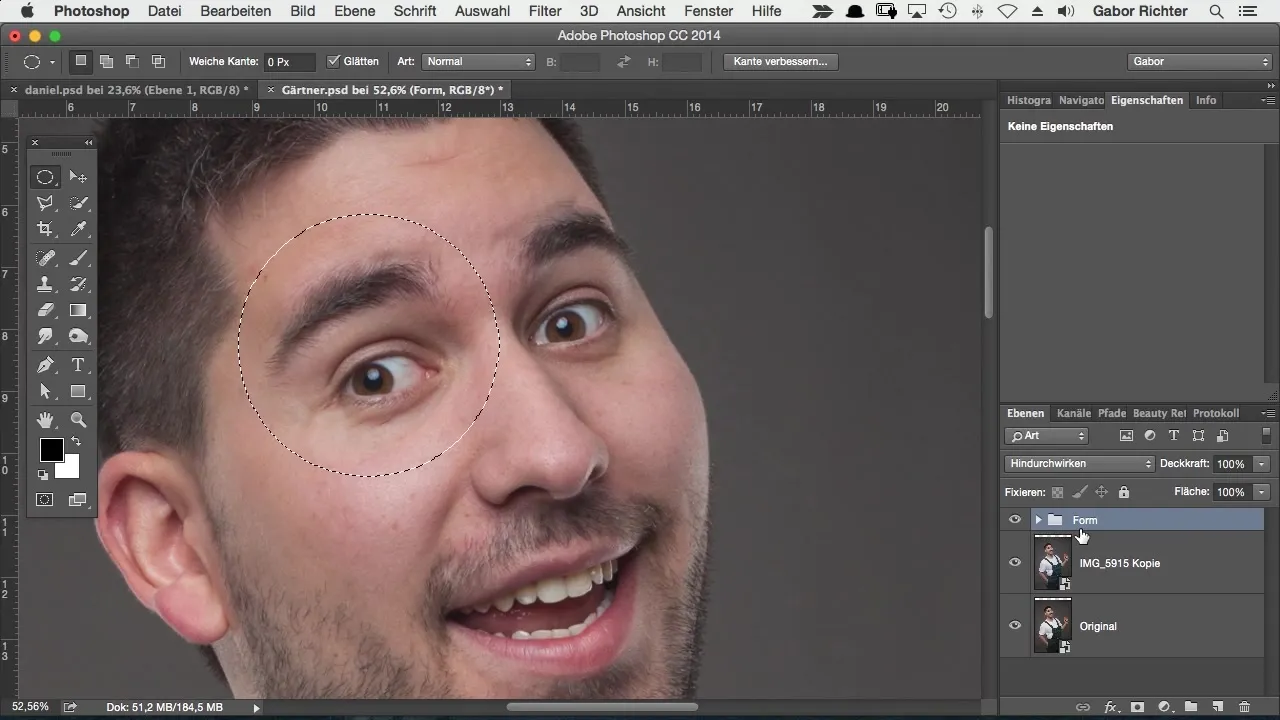Switch to the Kanäle tab
Screen dimensions: 1280x720
pyautogui.click(x=1073, y=413)
